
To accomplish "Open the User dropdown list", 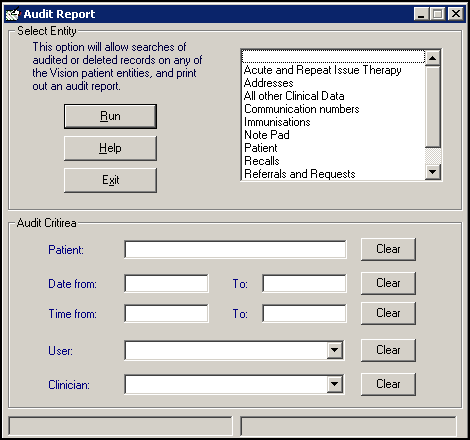I will (334, 350).
